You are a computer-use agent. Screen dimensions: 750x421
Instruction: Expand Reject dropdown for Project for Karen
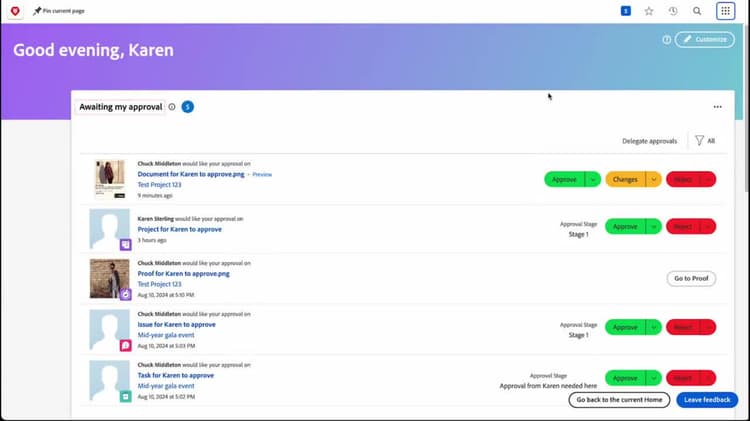(708, 226)
